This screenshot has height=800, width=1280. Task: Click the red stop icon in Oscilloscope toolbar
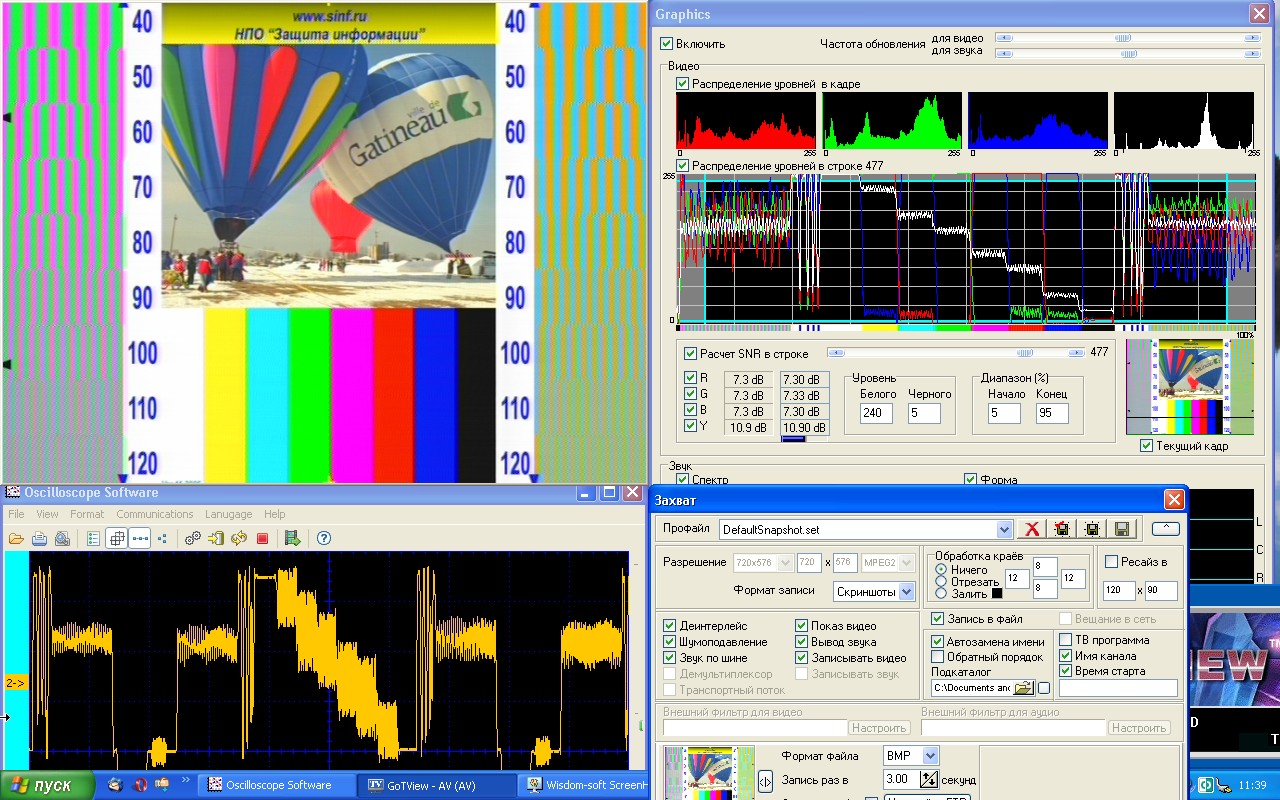pyautogui.click(x=262, y=538)
